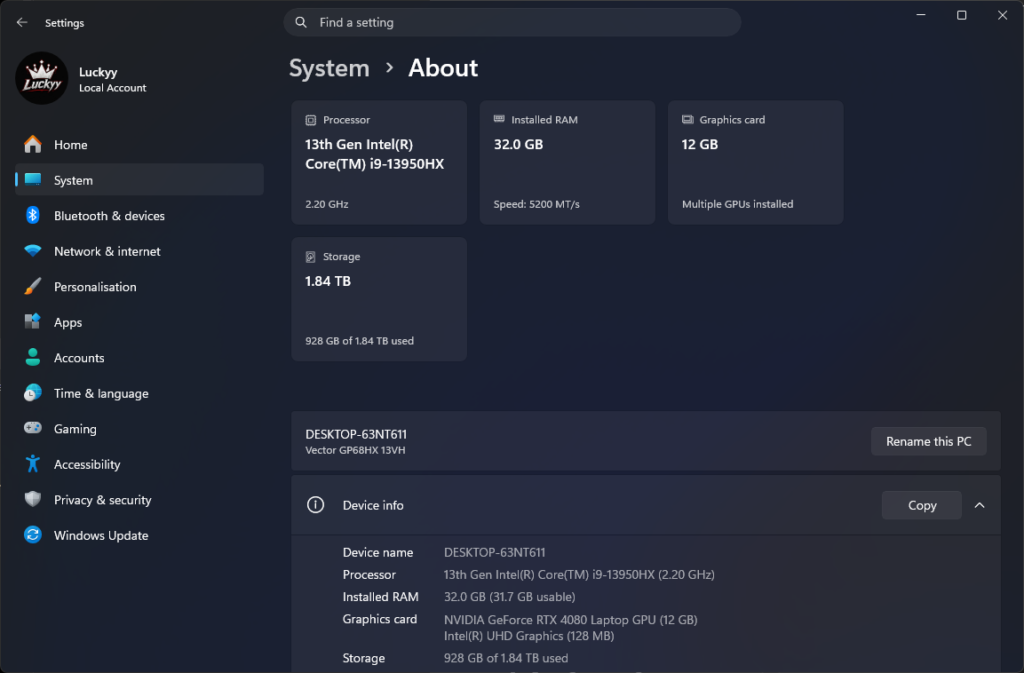Click the Graphics card tile

click(755, 162)
